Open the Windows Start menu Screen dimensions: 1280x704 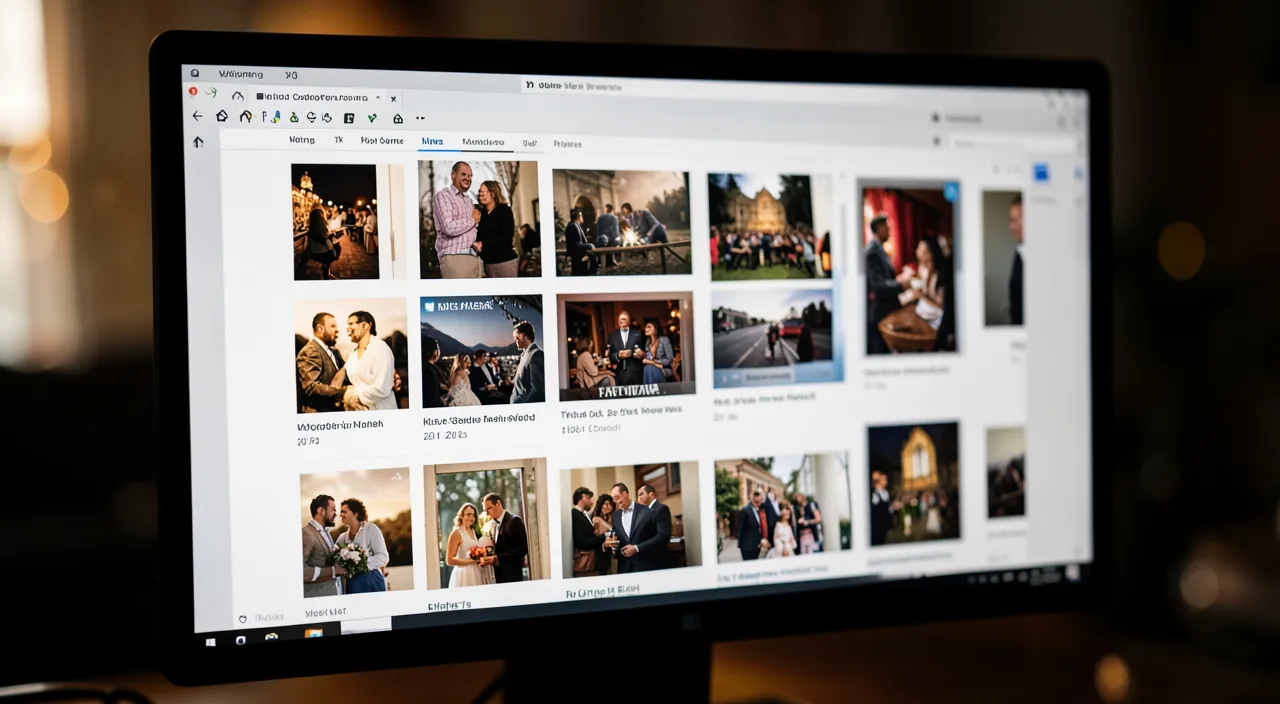coord(211,641)
